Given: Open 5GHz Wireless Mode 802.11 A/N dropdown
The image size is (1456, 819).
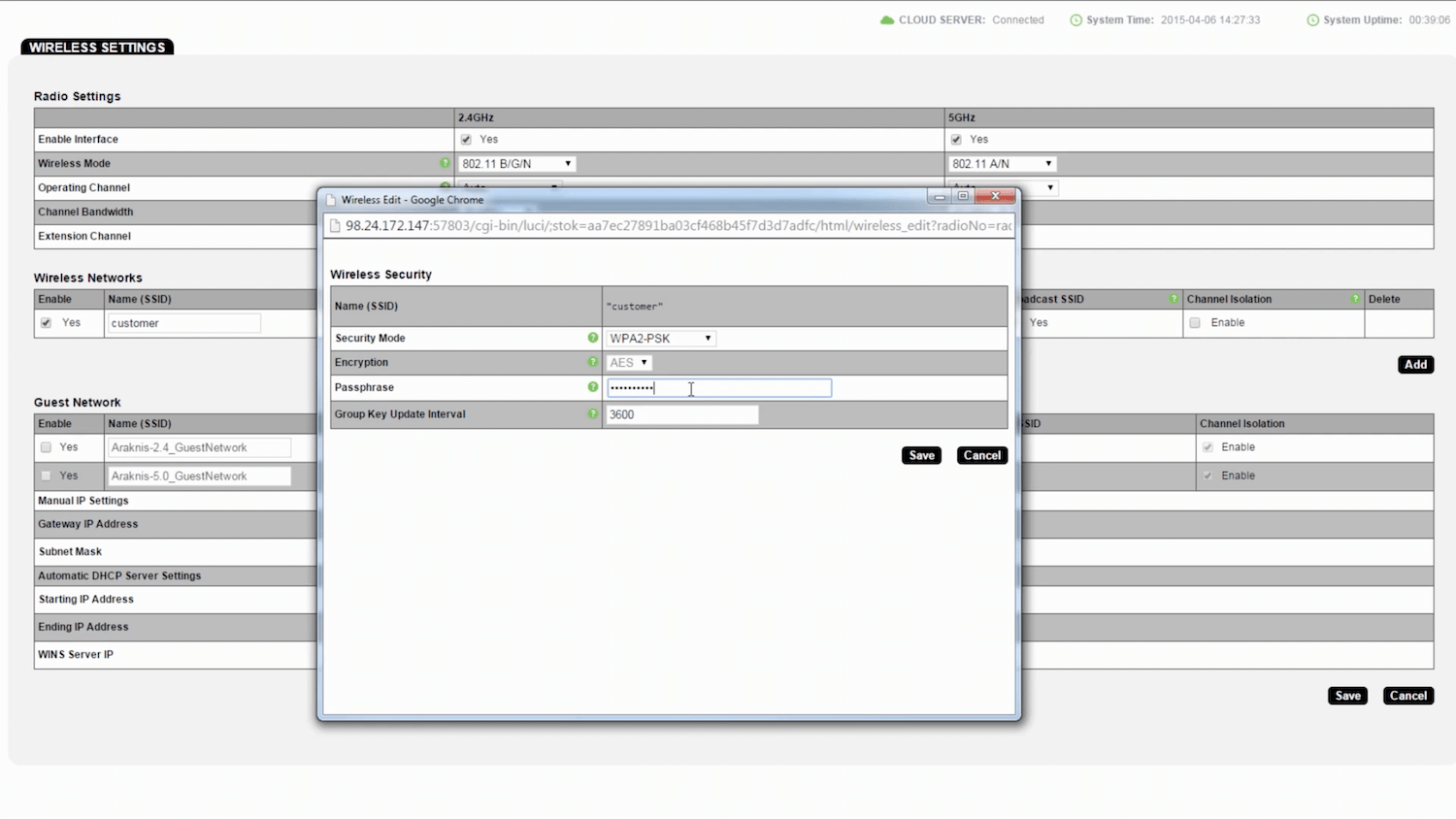Looking at the screenshot, I should click(1002, 164).
